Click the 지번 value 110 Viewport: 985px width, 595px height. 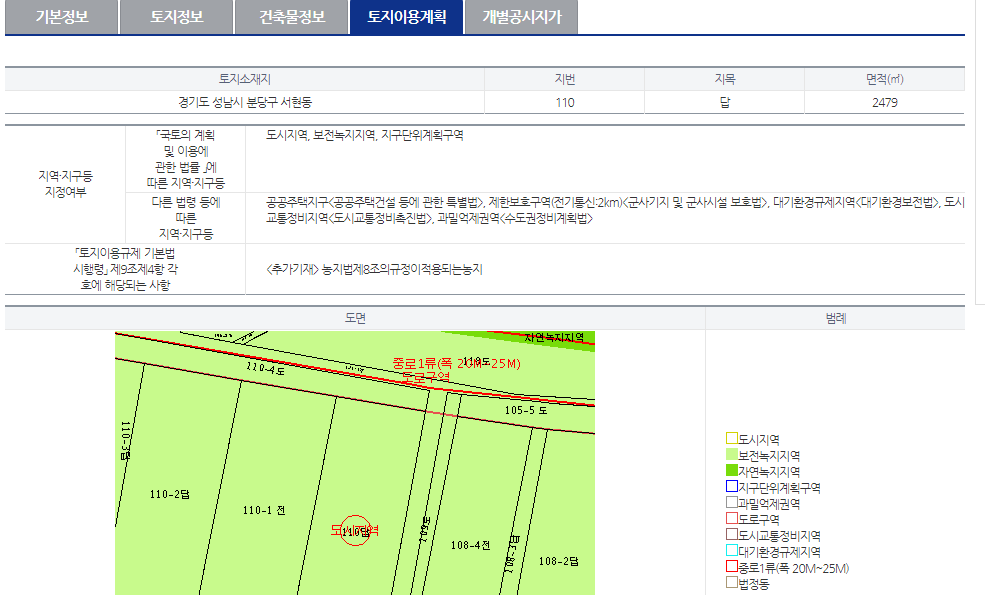pos(565,102)
